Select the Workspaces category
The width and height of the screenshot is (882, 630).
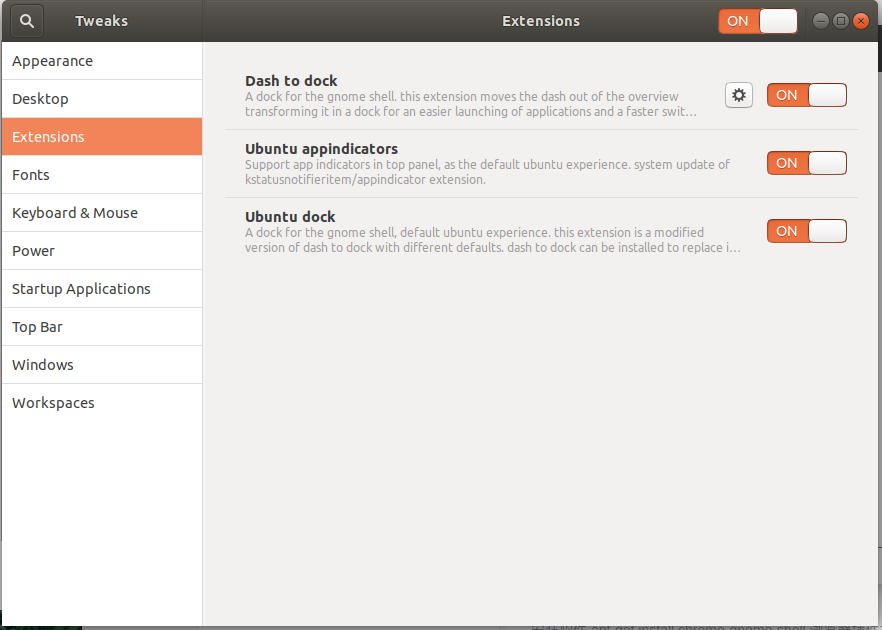tap(53, 403)
